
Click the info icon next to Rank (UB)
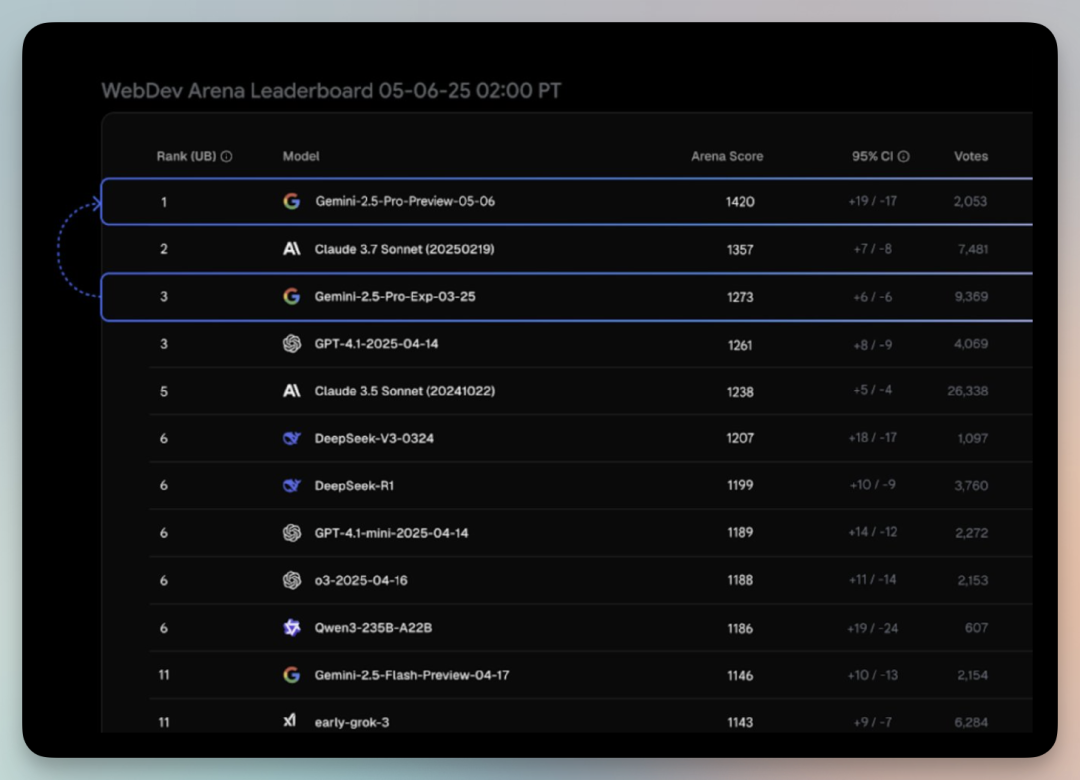[226, 156]
